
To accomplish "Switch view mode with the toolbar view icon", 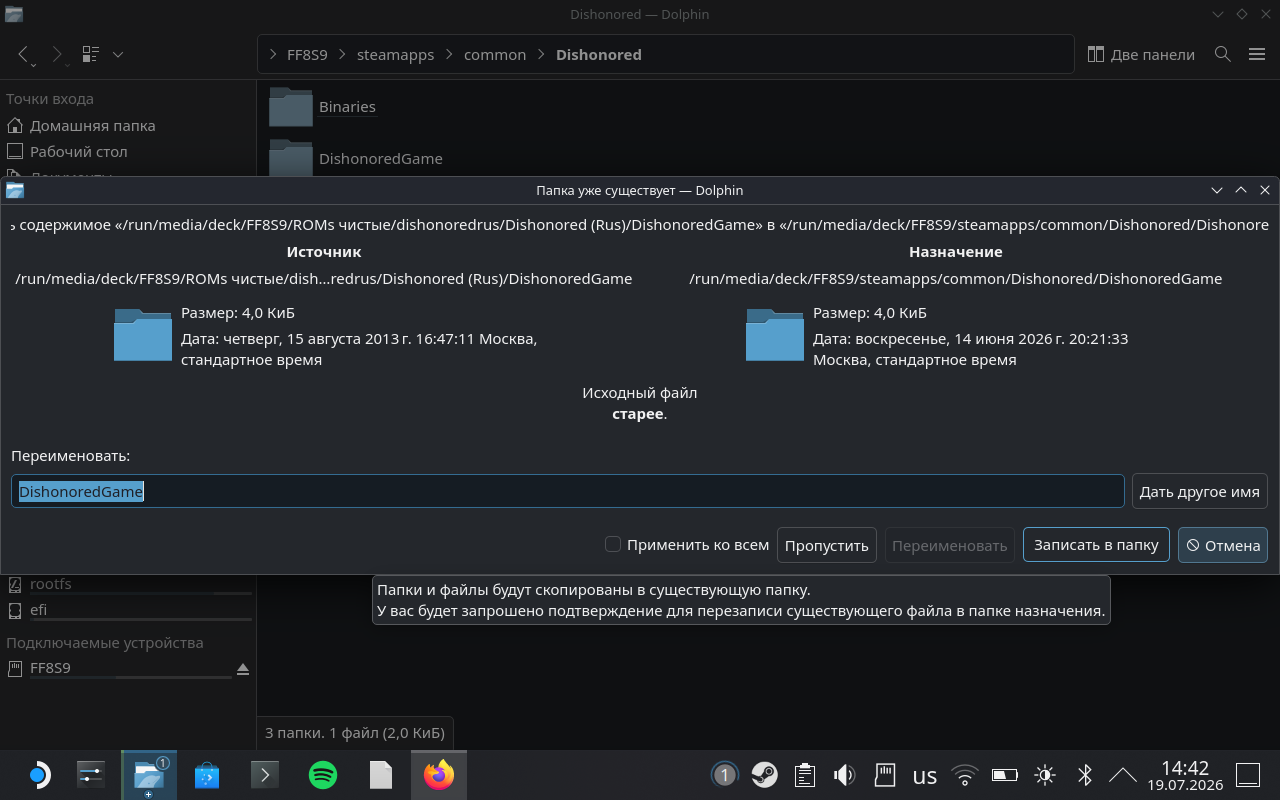I will tap(91, 54).
